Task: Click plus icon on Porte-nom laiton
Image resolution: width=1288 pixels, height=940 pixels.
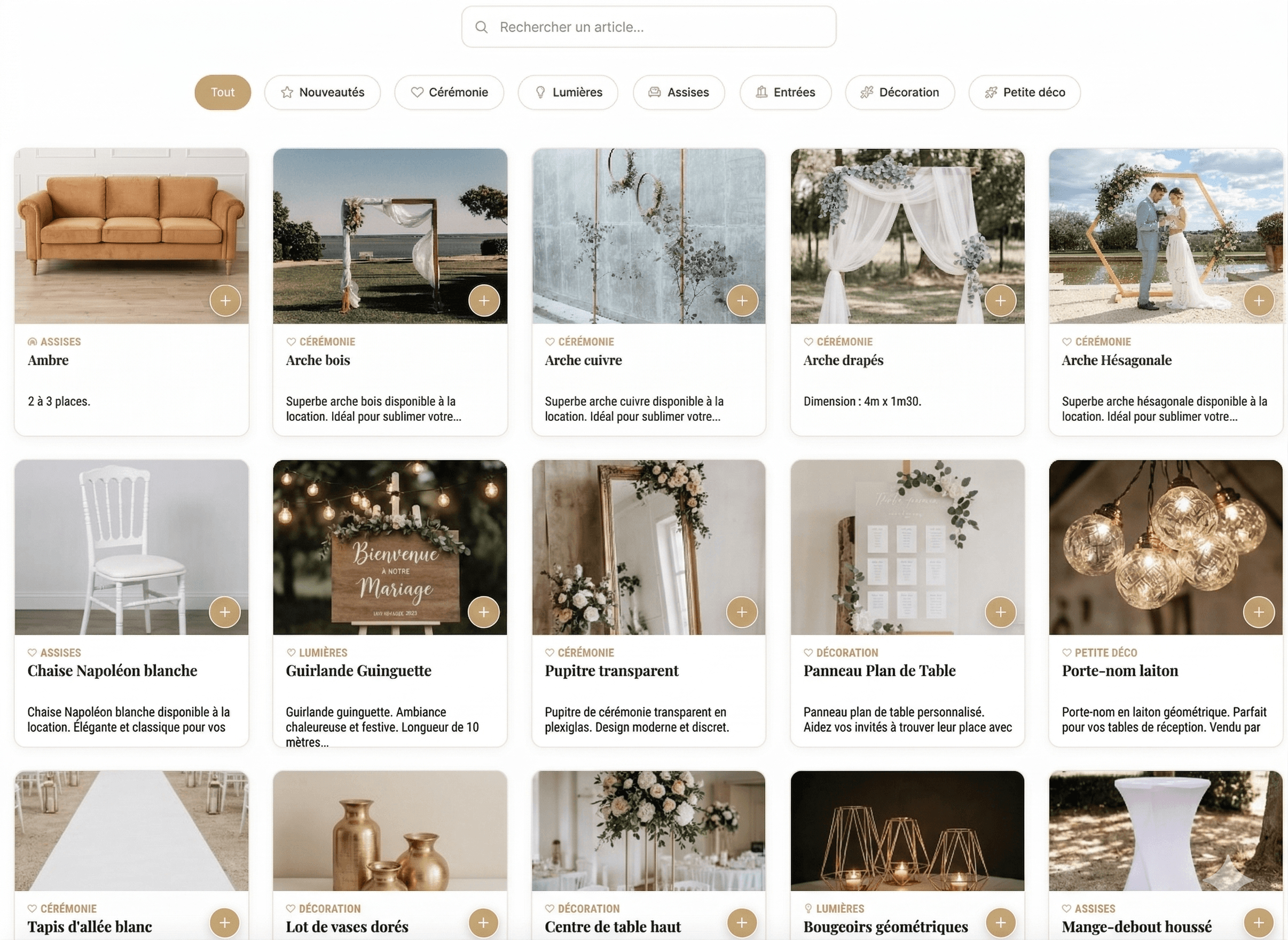Action: 1259,612
